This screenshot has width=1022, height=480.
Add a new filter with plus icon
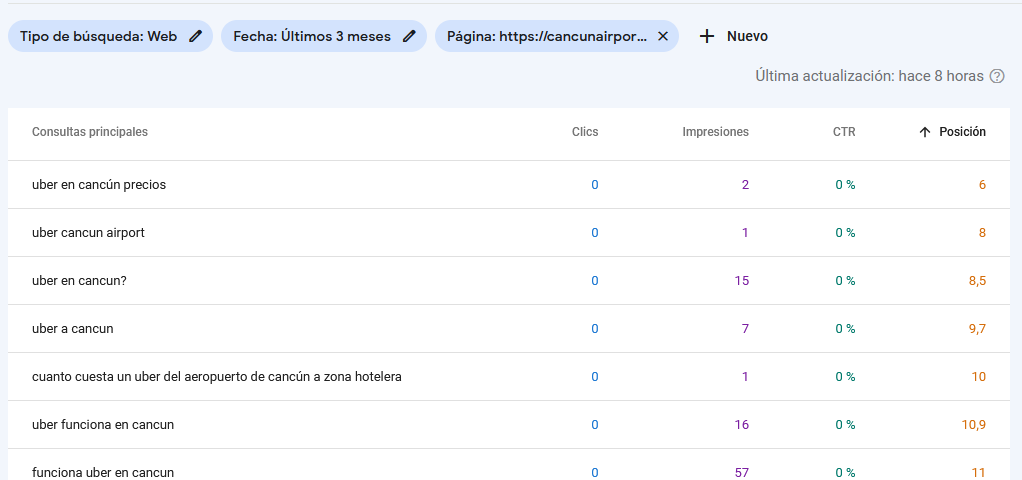tap(707, 37)
